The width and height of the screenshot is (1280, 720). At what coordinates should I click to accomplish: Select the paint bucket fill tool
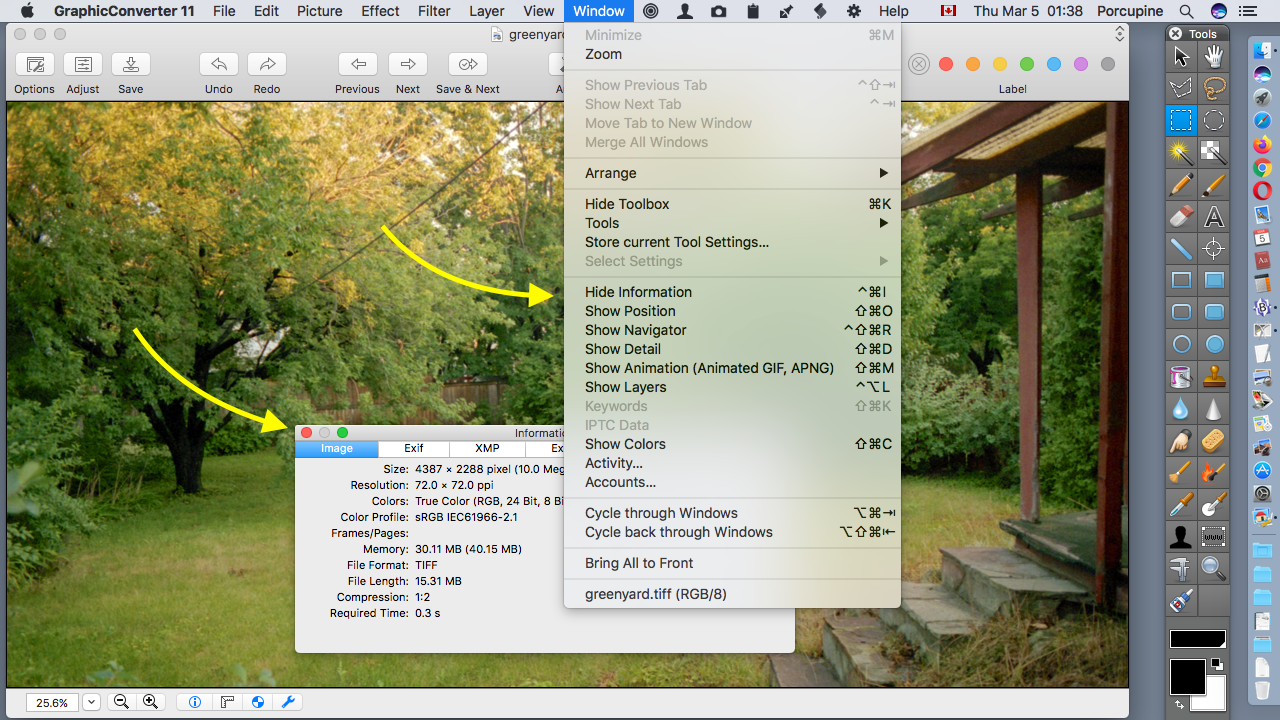pyautogui.click(x=1181, y=377)
